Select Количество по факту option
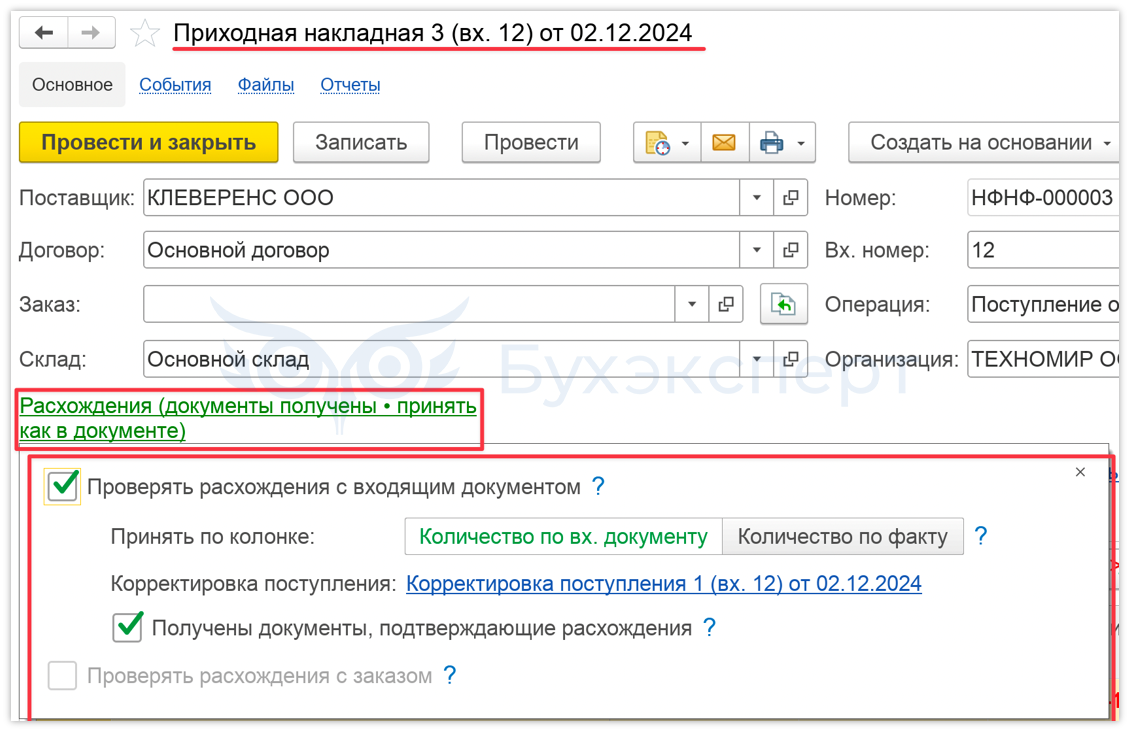 [842, 537]
